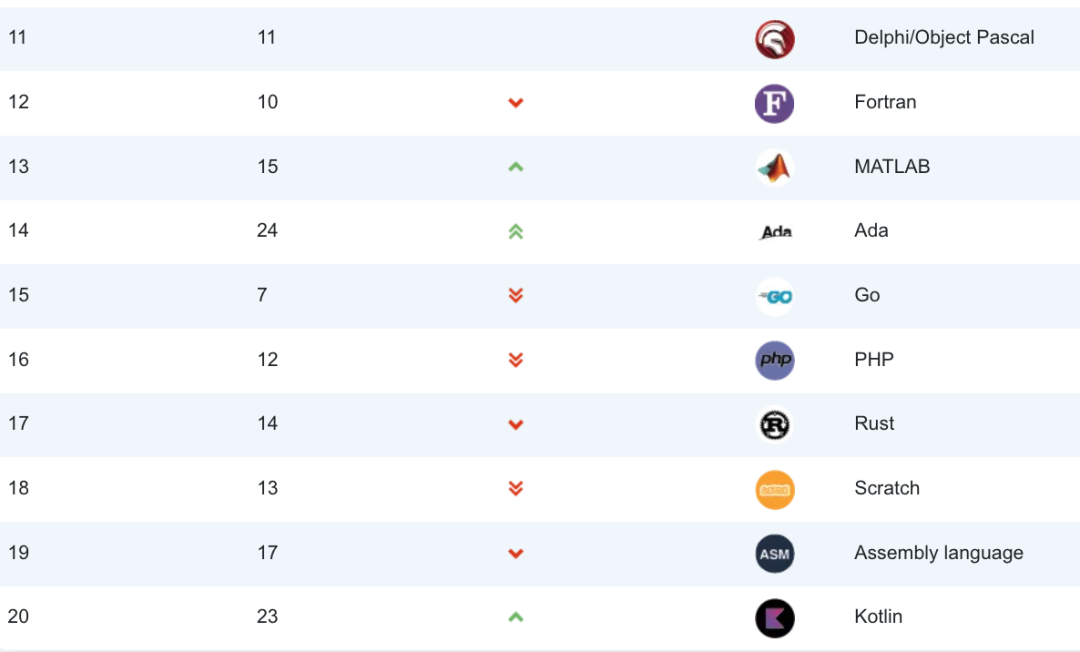Click the red down arrow for Fortran
Image resolution: width=1080 pixels, height=652 pixels.
click(516, 103)
